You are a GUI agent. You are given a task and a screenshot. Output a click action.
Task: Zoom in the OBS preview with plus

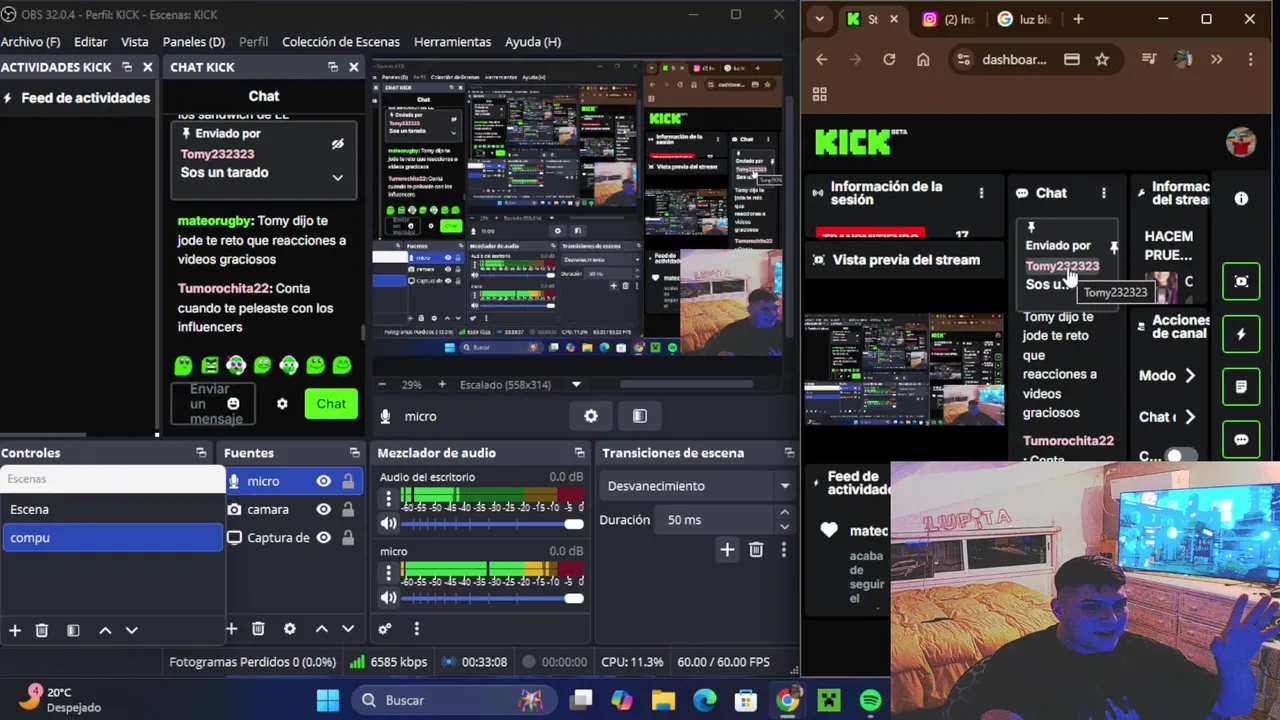click(442, 384)
